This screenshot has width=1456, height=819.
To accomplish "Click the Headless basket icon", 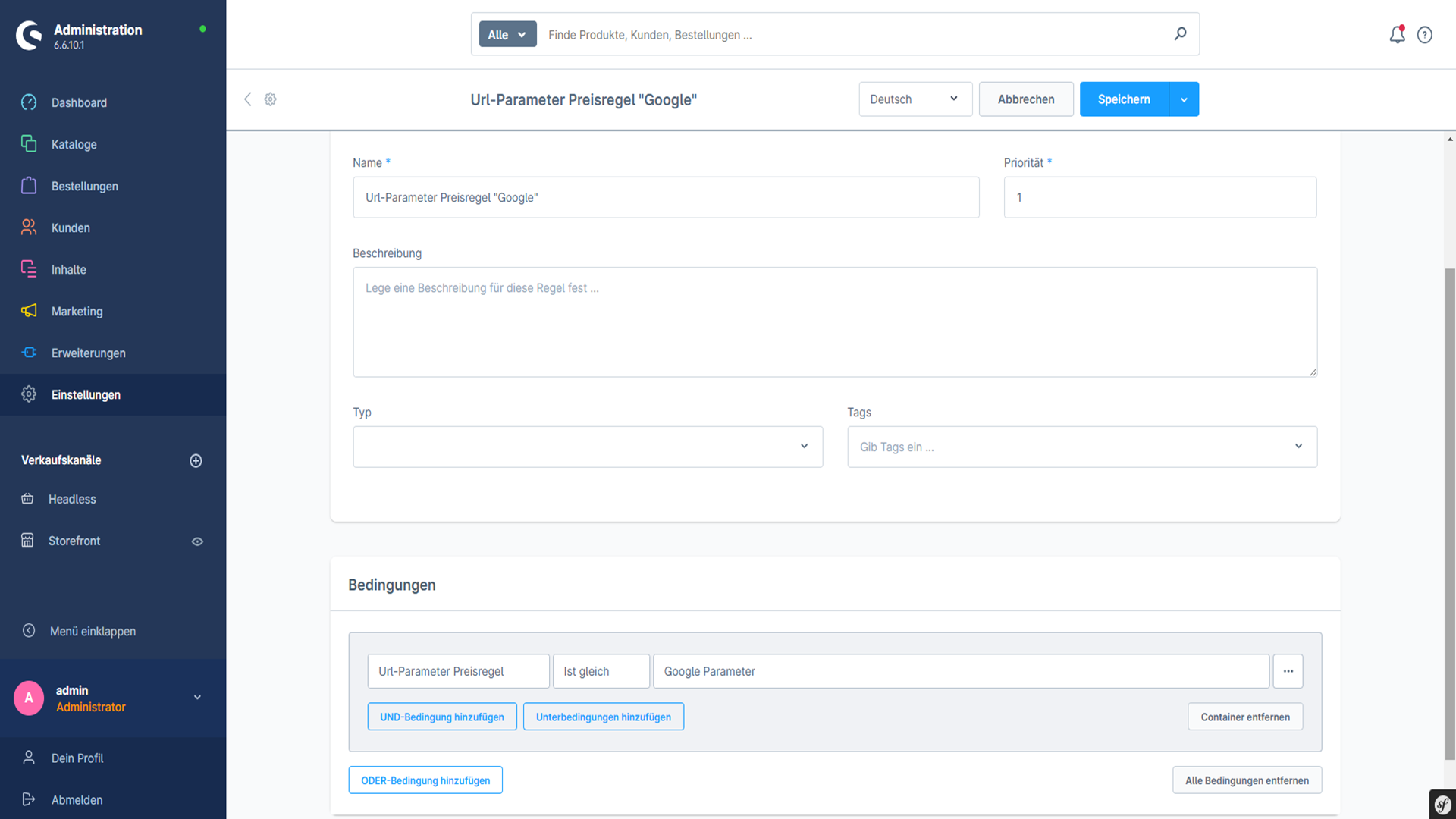I will pos(27,499).
